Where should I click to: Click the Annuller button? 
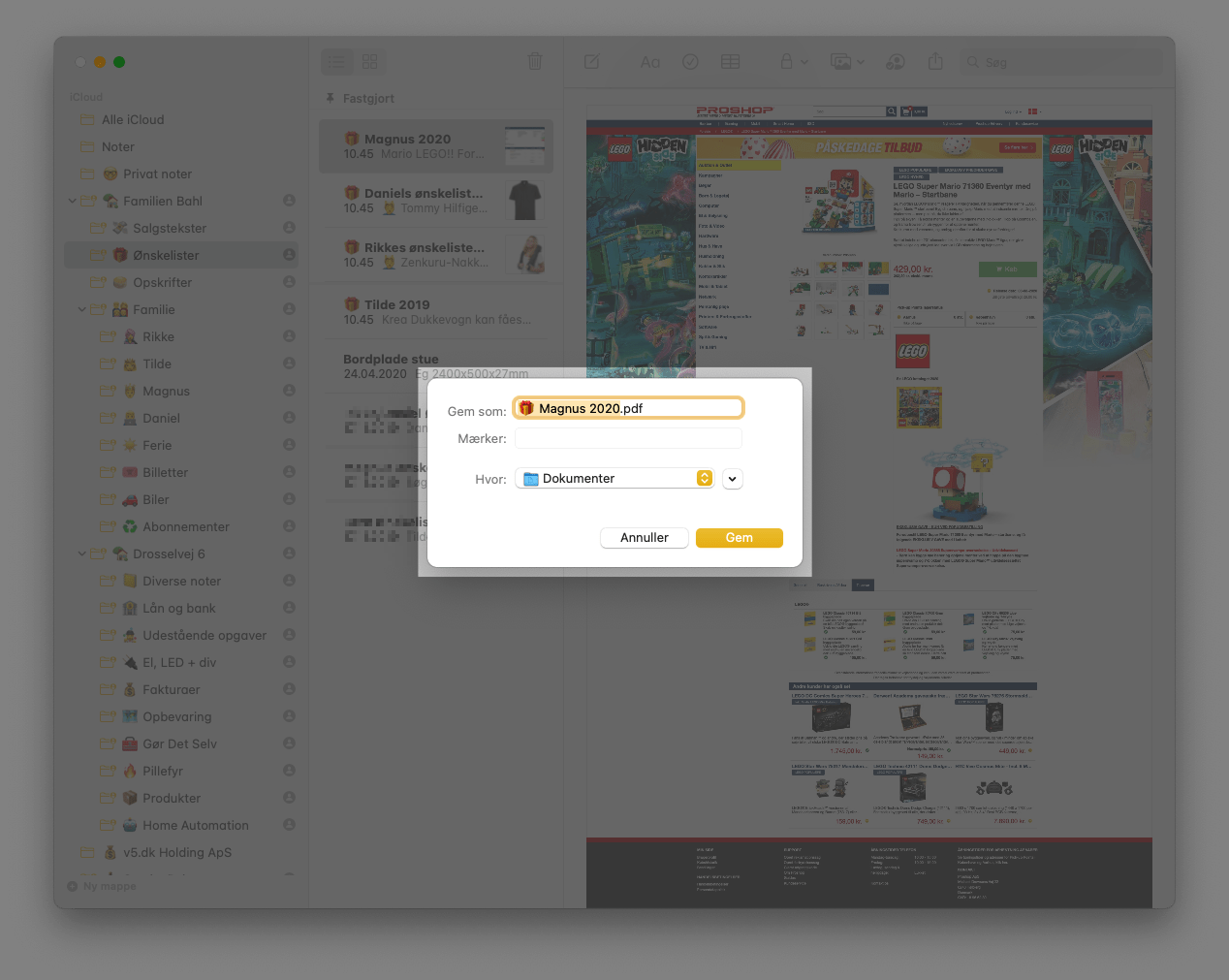click(x=645, y=538)
